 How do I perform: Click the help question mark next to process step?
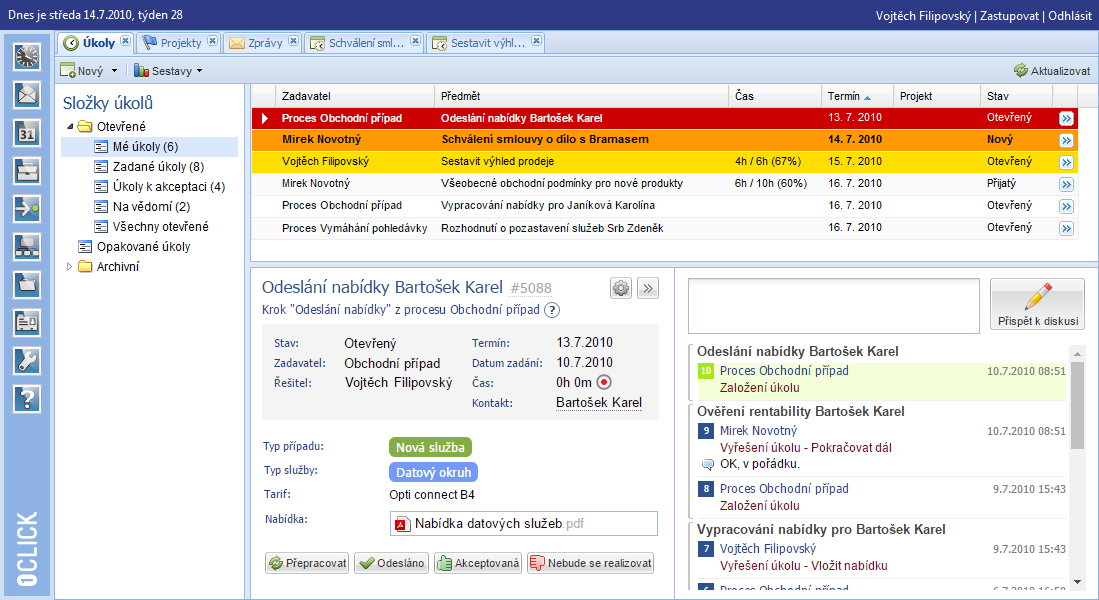point(552,310)
